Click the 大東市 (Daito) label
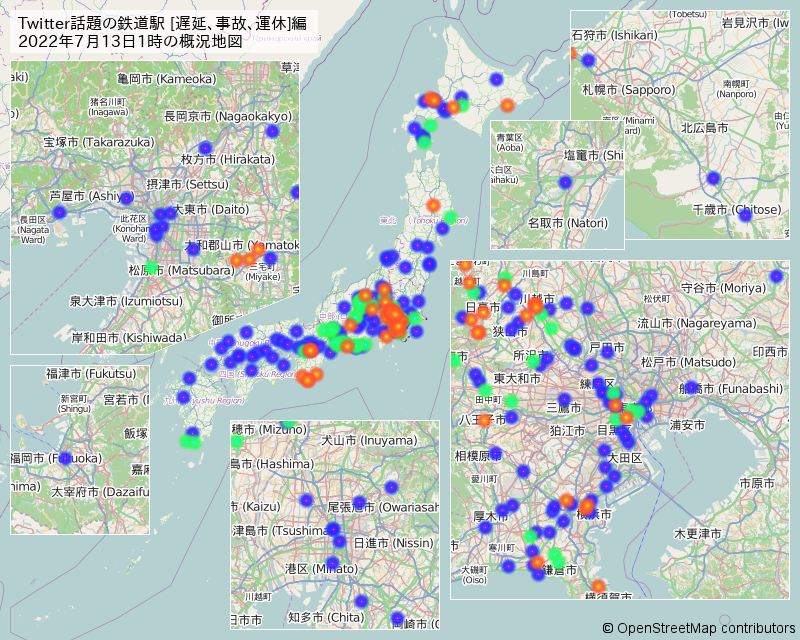Screen dimensions: 800x640 tap(211, 209)
